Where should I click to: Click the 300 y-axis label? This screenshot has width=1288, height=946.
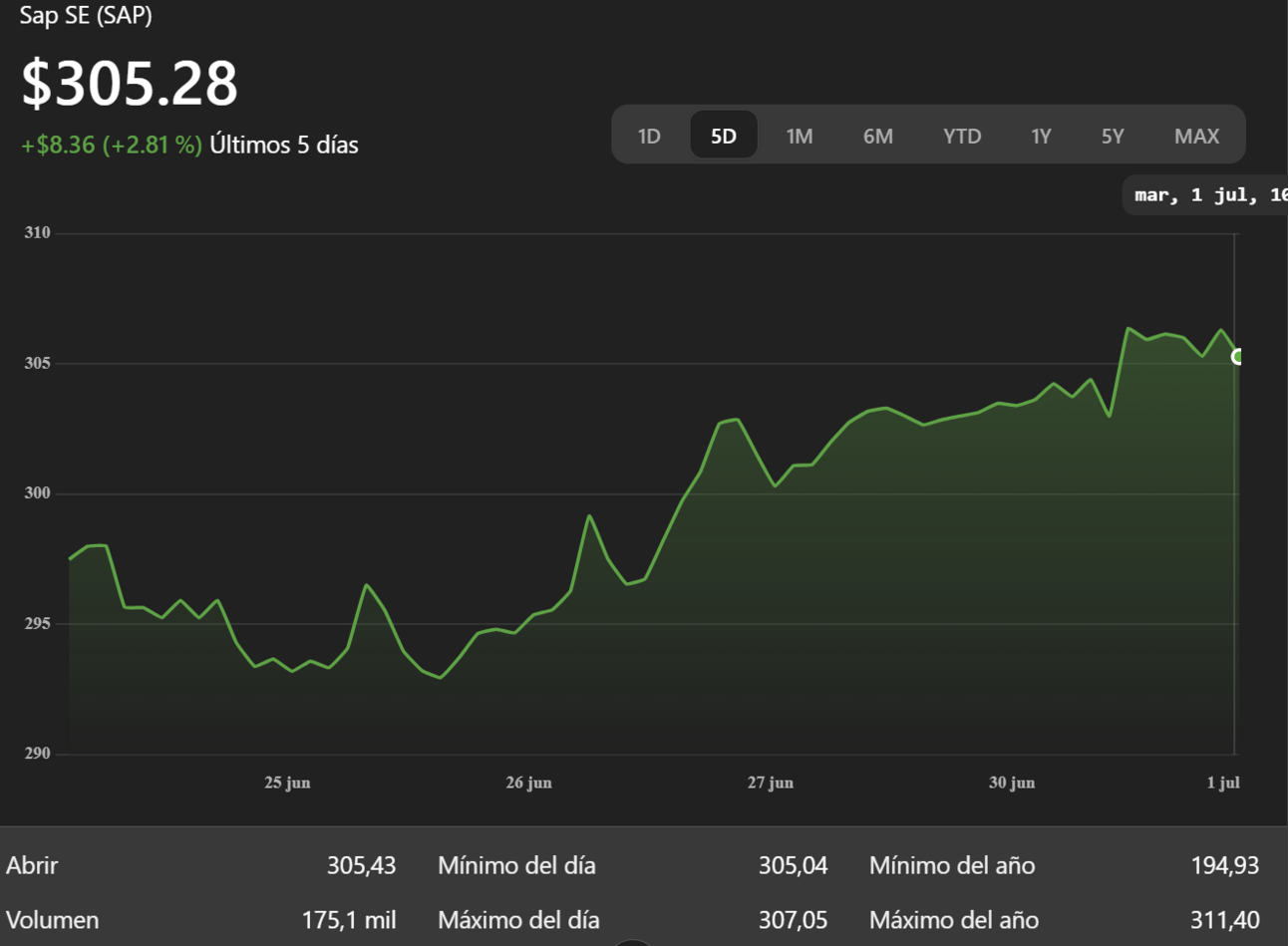(37, 493)
